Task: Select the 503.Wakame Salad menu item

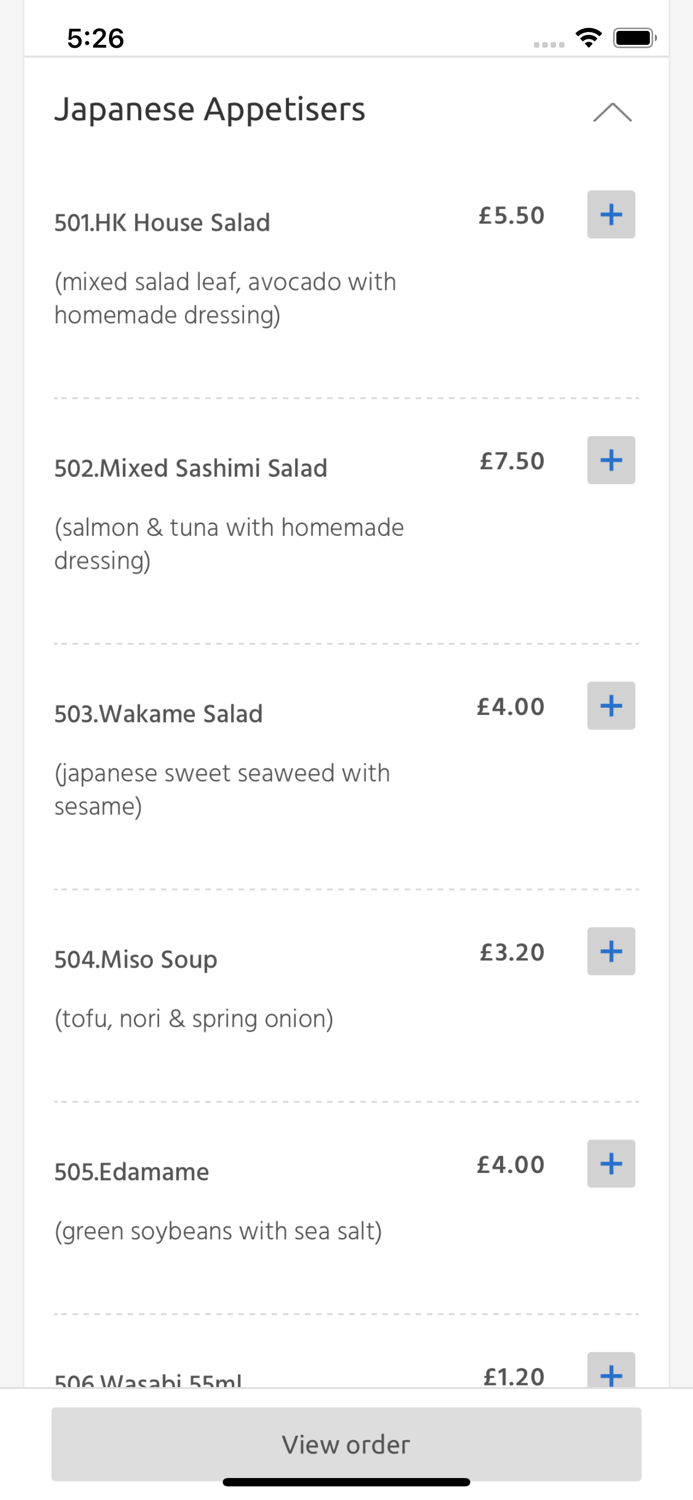Action: (159, 714)
